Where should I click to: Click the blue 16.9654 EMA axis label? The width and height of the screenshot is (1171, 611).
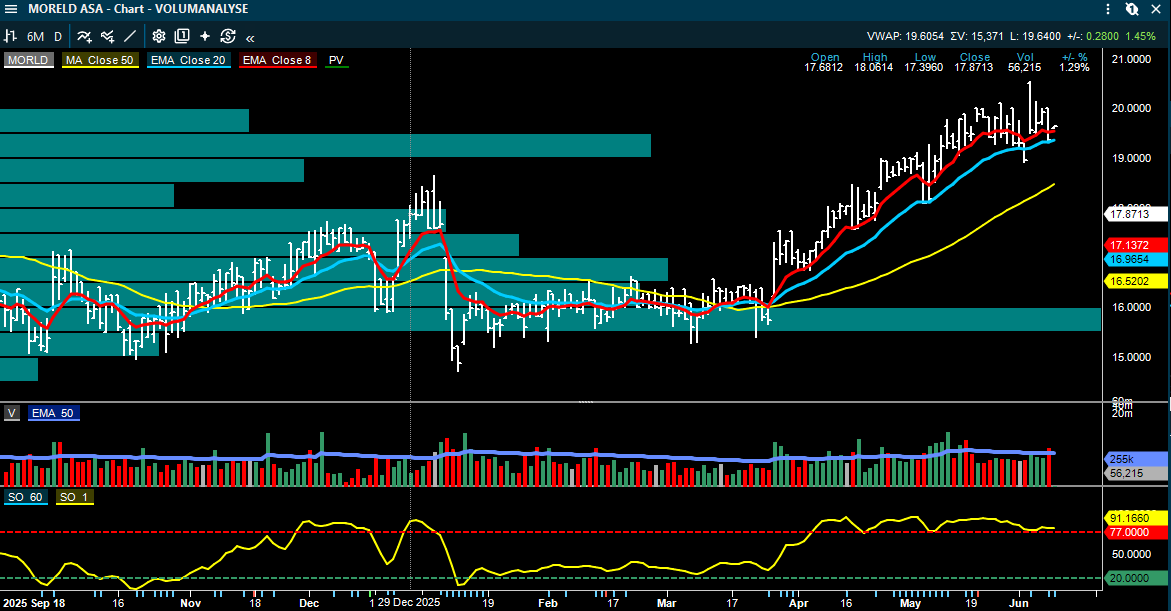(1135, 259)
